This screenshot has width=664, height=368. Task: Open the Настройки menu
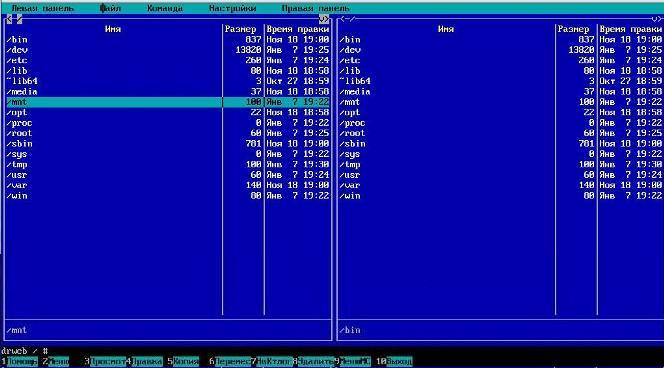pos(232,8)
